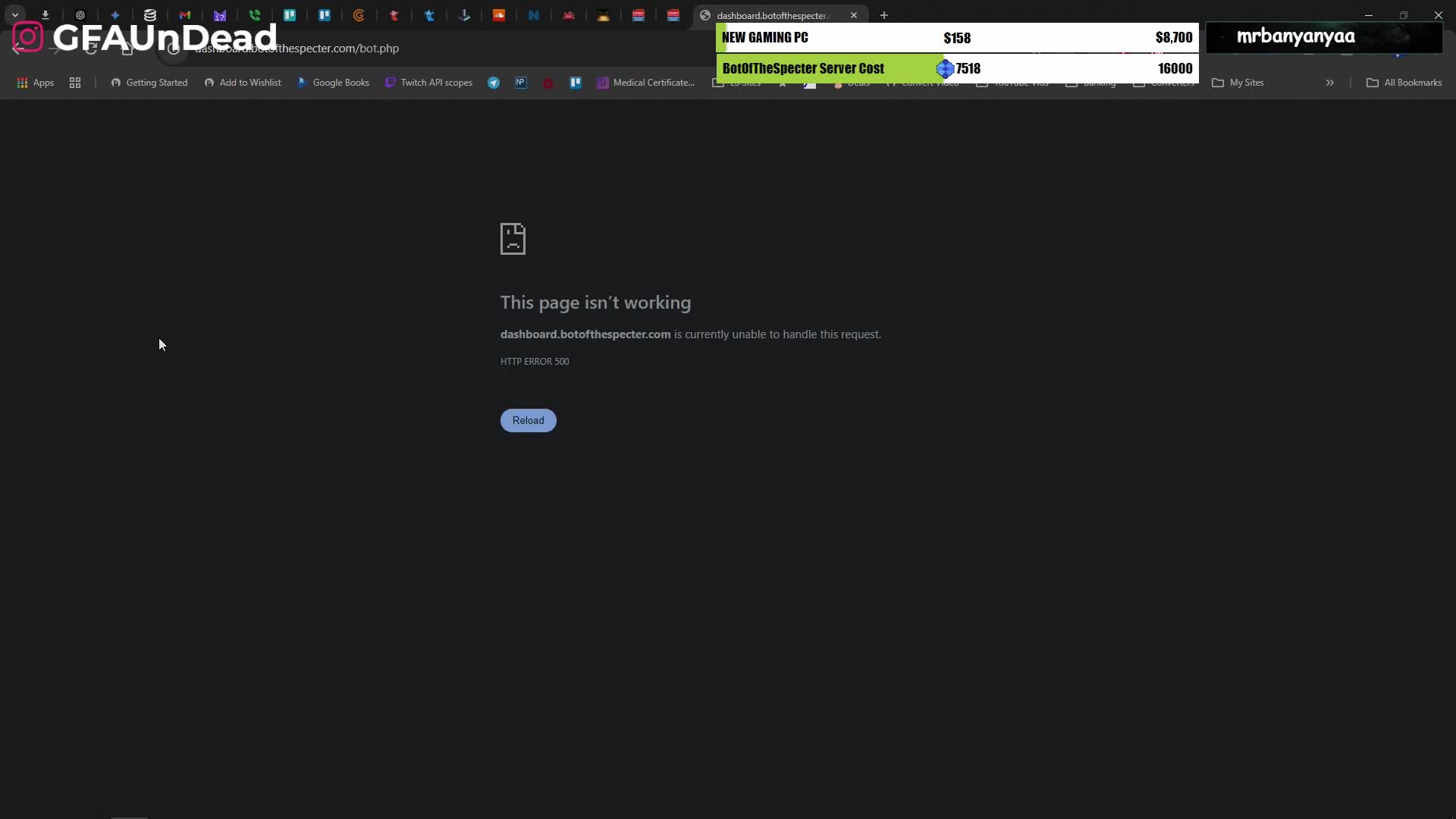Image resolution: width=1456 pixels, height=819 pixels.
Task: Expand hidden bookmarks with the chevron
Action: 1329,83
